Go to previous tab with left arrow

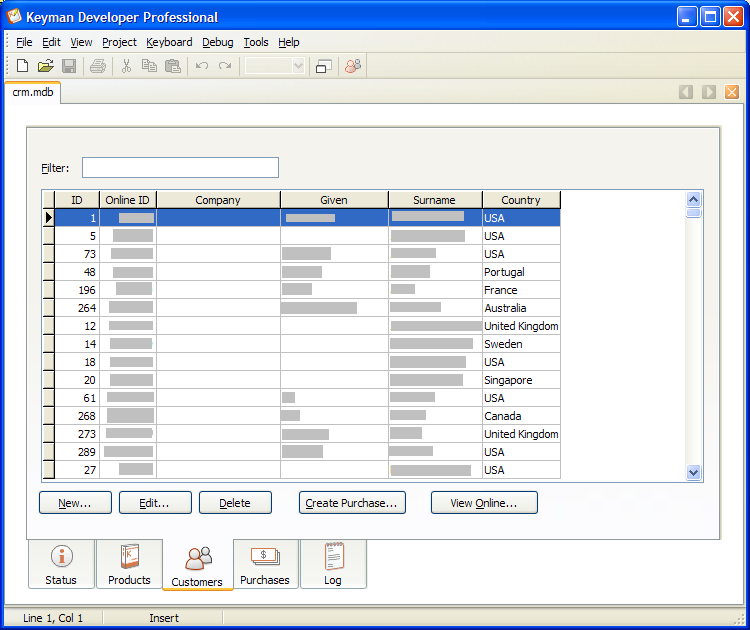(686, 92)
